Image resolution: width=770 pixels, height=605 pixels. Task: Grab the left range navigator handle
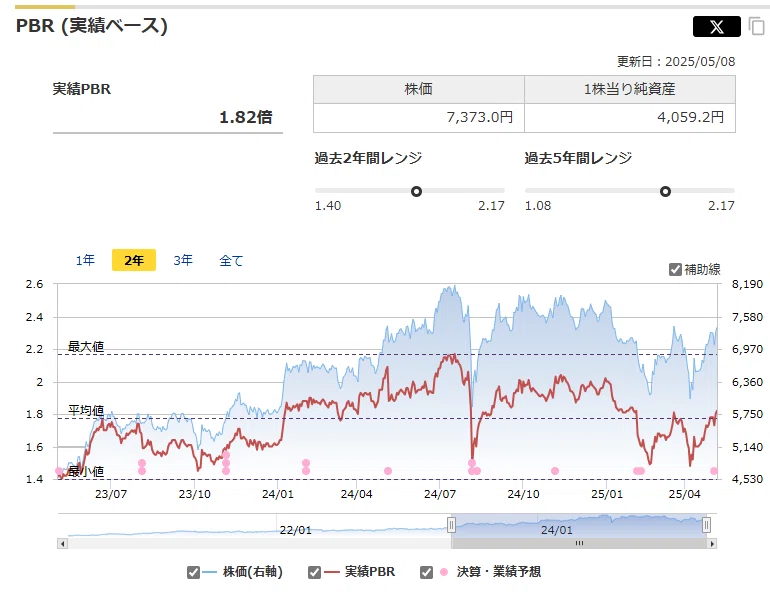[451, 525]
